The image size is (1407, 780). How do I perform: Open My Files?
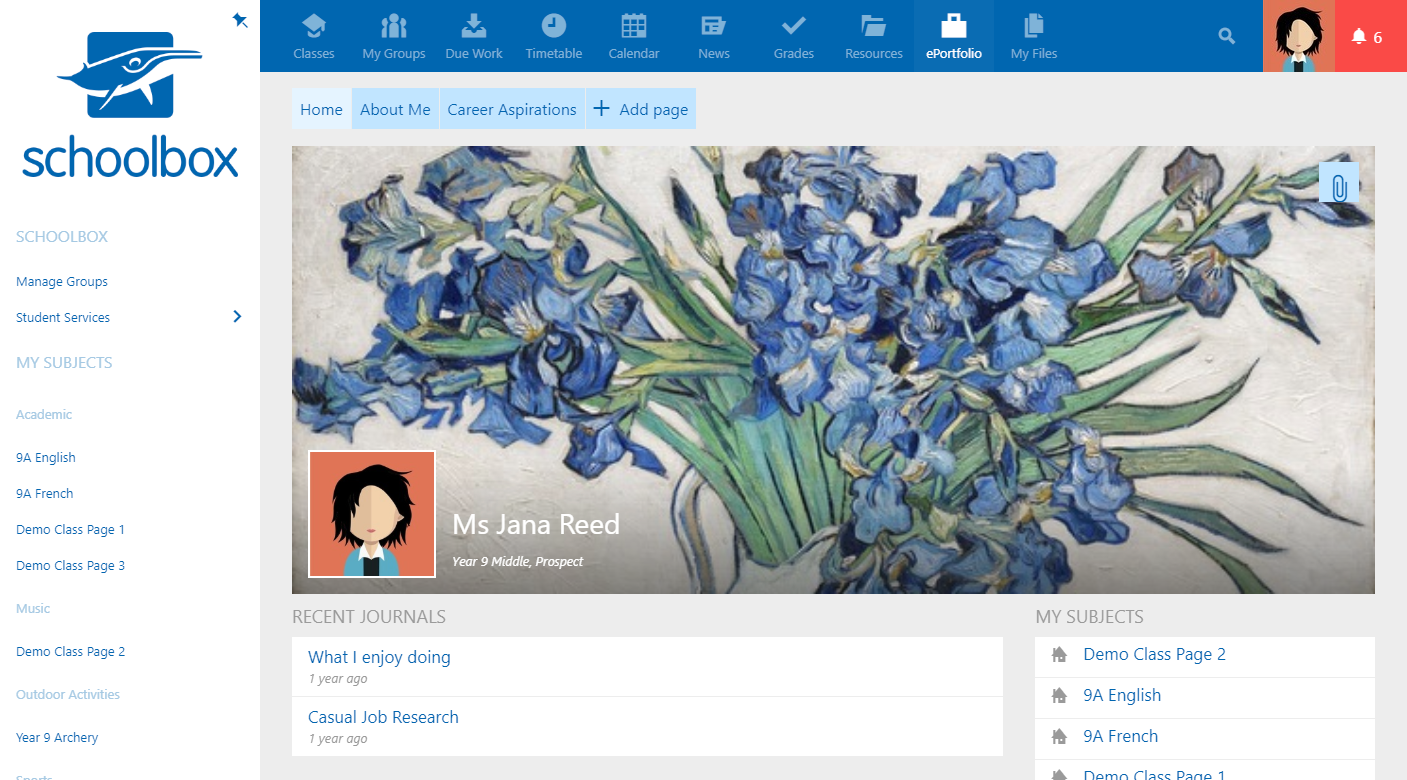[x=1034, y=36]
